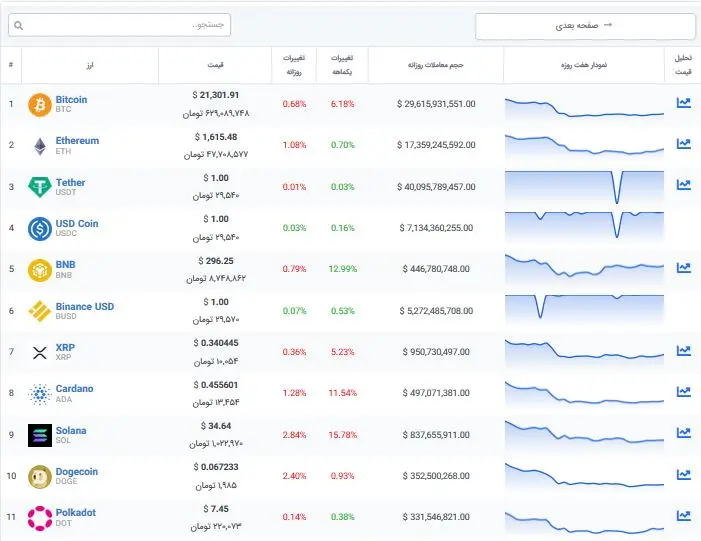701x541 pixels.
Task: Click the Solana logo icon
Action: click(40, 435)
